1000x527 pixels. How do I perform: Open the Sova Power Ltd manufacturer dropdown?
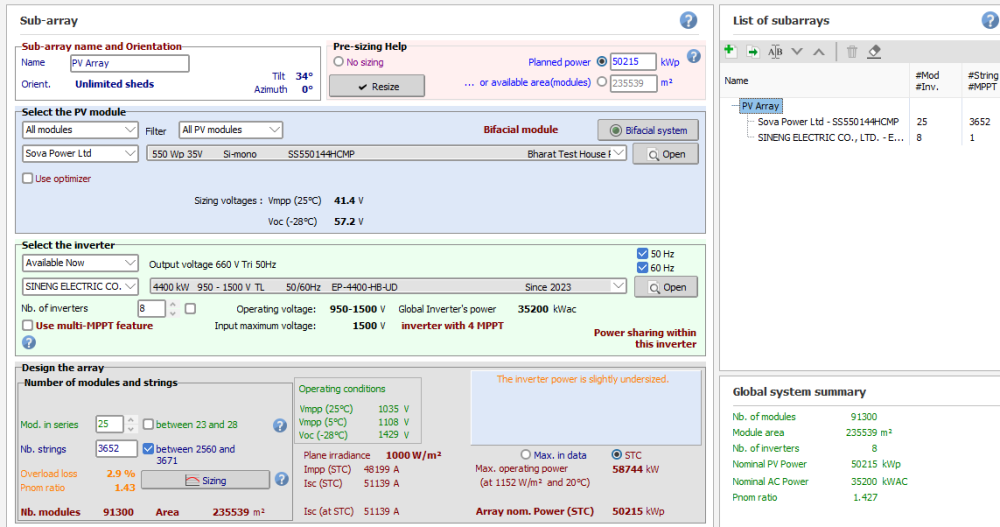80,154
